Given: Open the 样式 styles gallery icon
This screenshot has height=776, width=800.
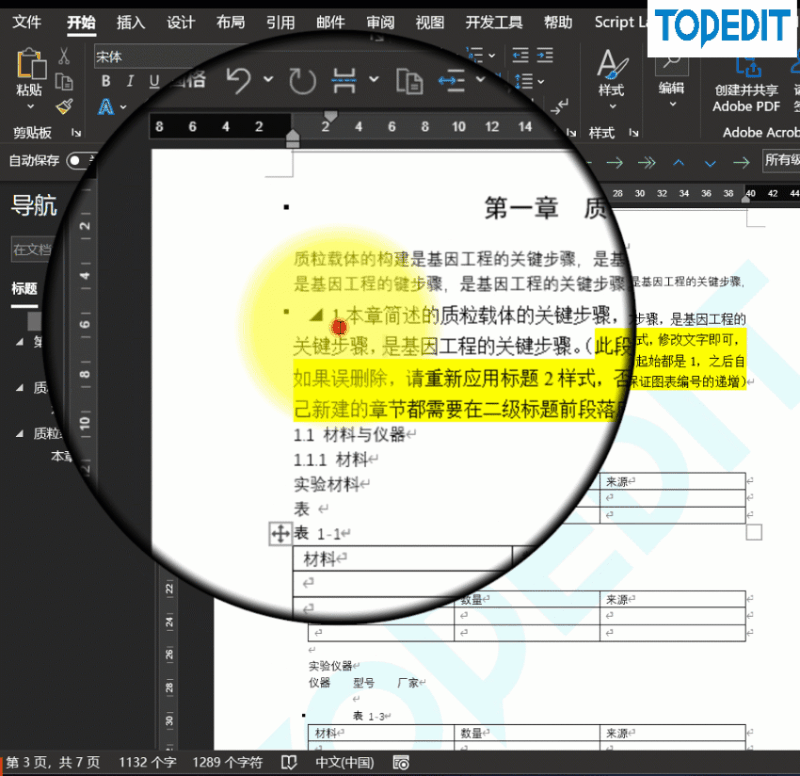Looking at the screenshot, I should point(611,65).
